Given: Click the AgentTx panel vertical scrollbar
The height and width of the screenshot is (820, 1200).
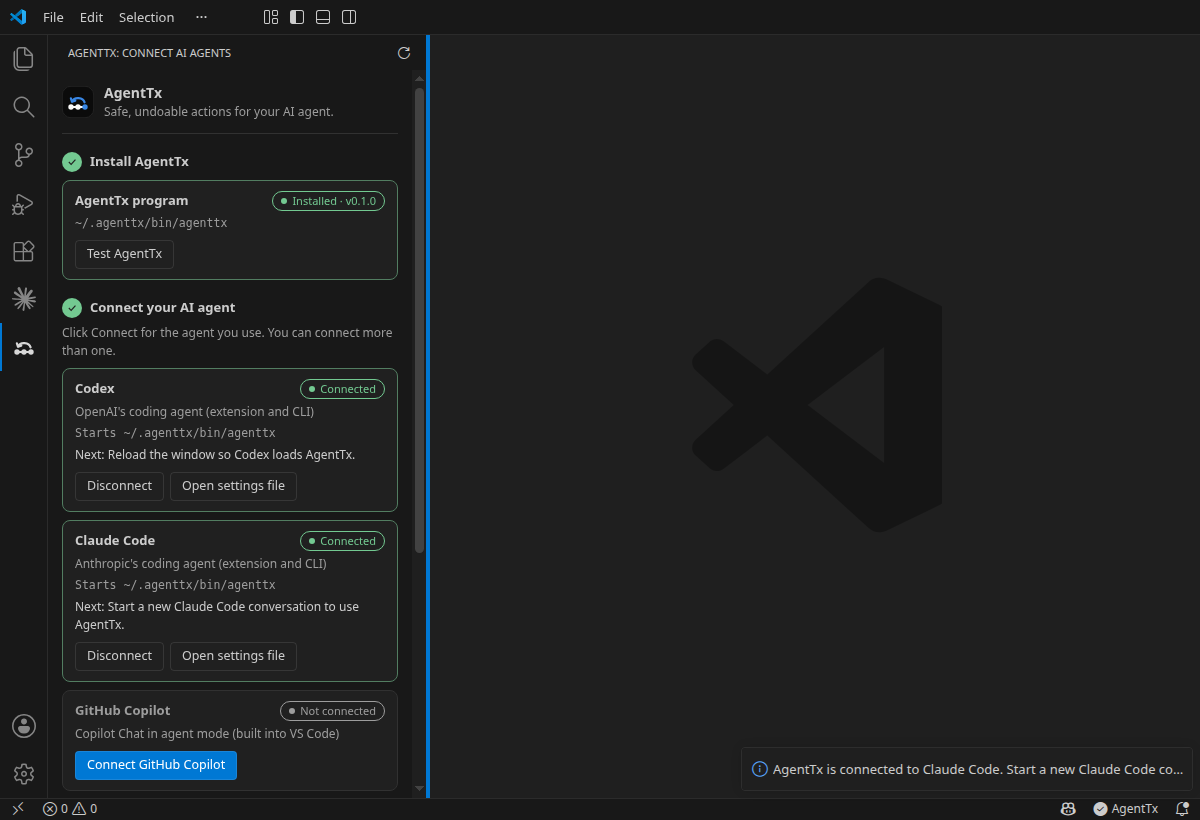Looking at the screenshot, I should [420, 320].
